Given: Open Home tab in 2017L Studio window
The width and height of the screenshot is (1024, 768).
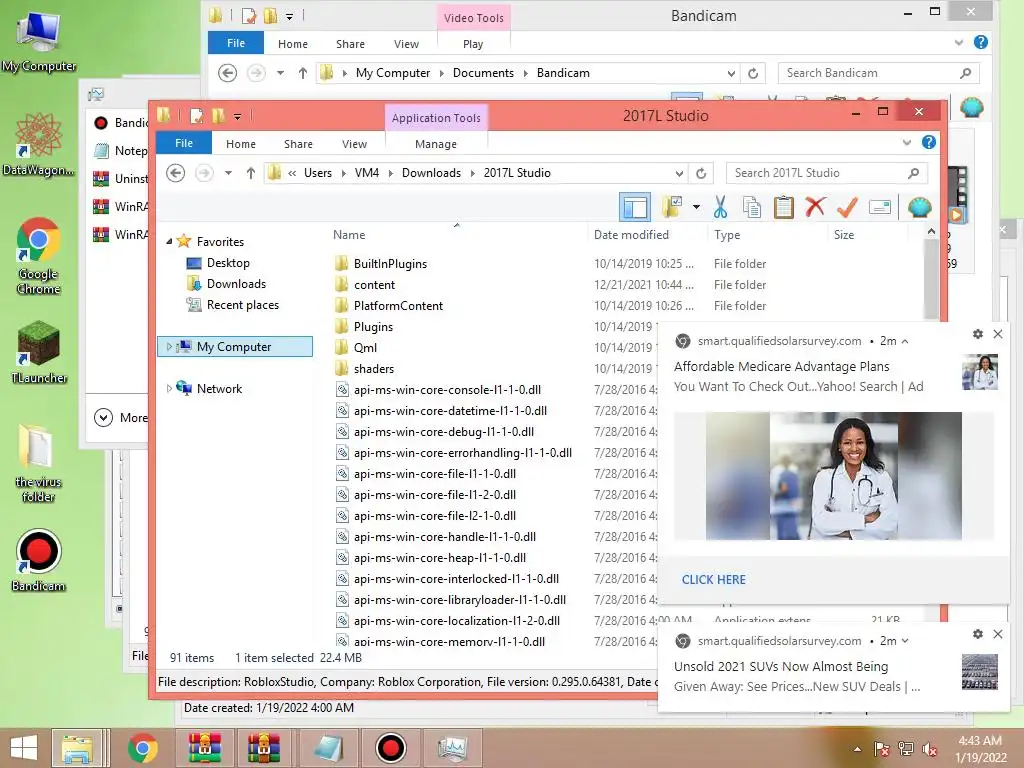Looking at the screenshot, I should point(241,144).
